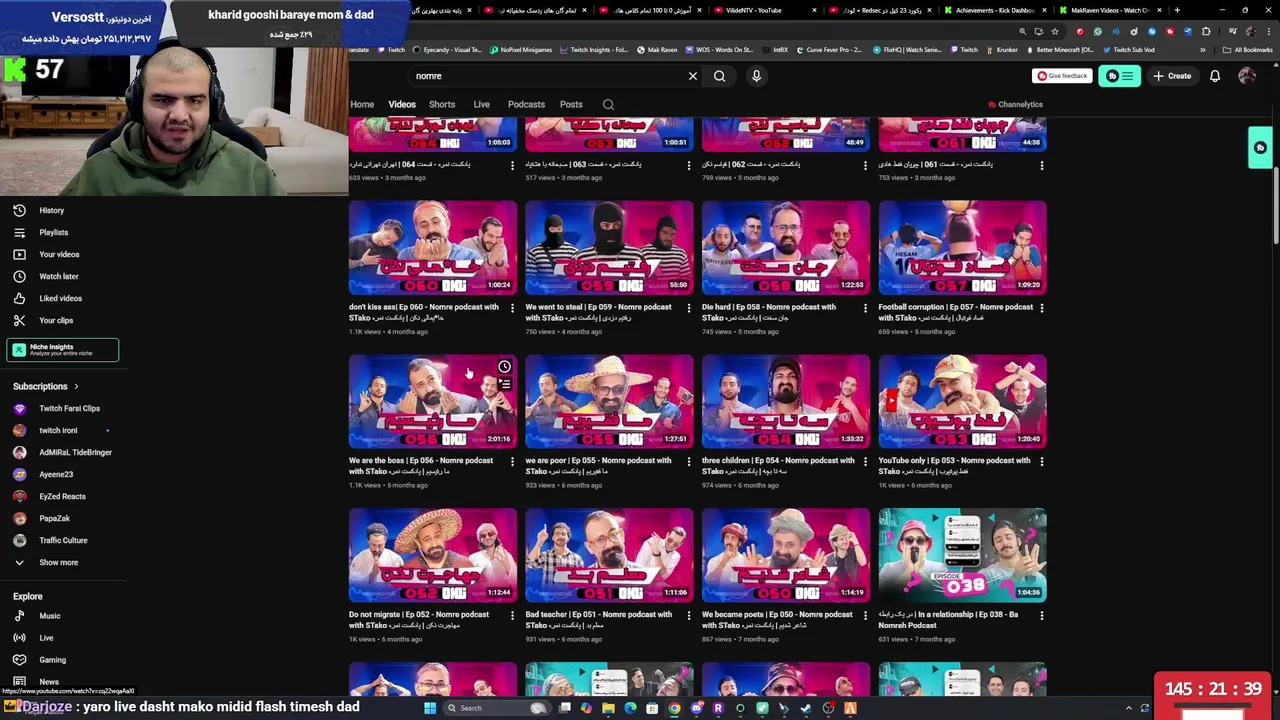Image resolution: width=1280 pixels, height=720 pixels.
Task: Open the account avatar menu
Action: (x=1247, y=76)
